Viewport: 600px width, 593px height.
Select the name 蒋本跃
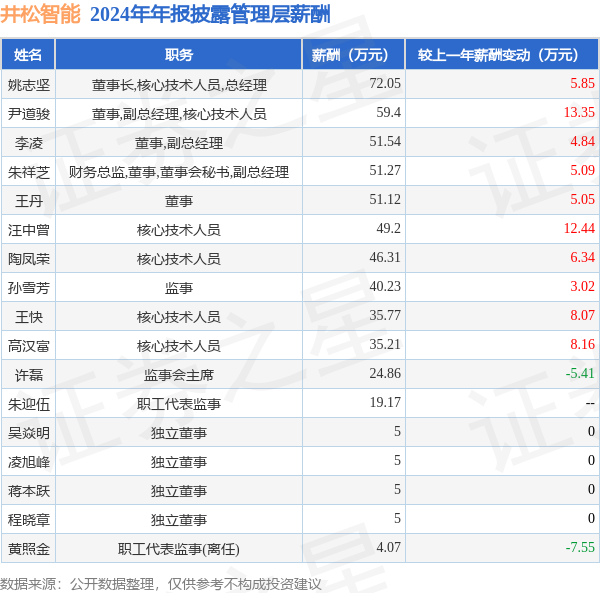(x=29, y=491)
